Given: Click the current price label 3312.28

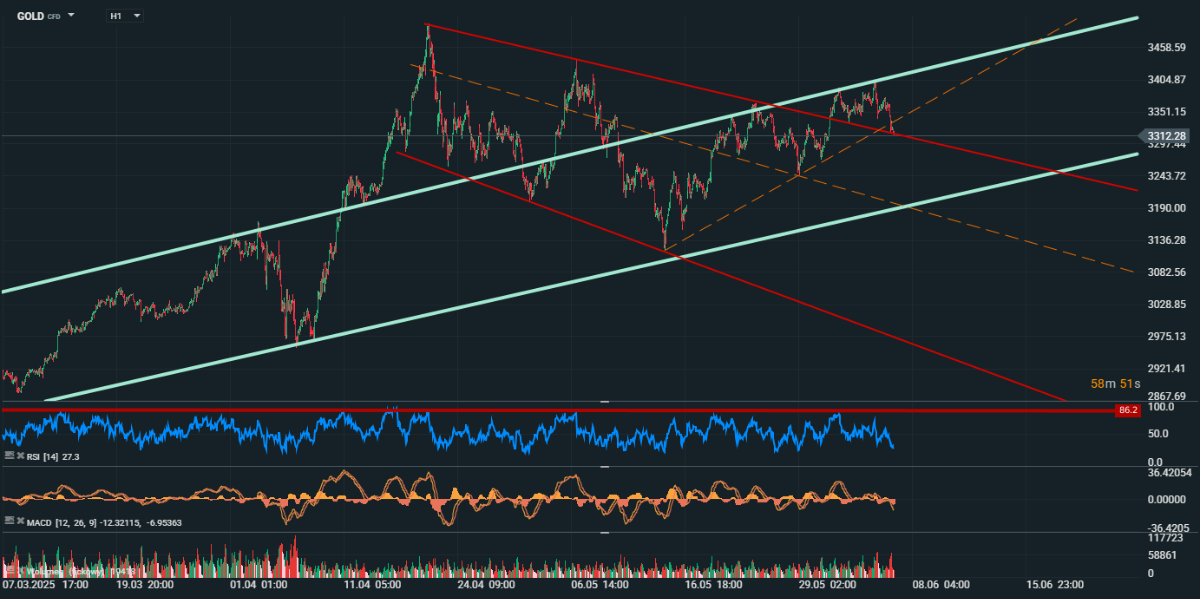Looking at the screenshot, I should pyautogui.click(x=1167, y=136).
